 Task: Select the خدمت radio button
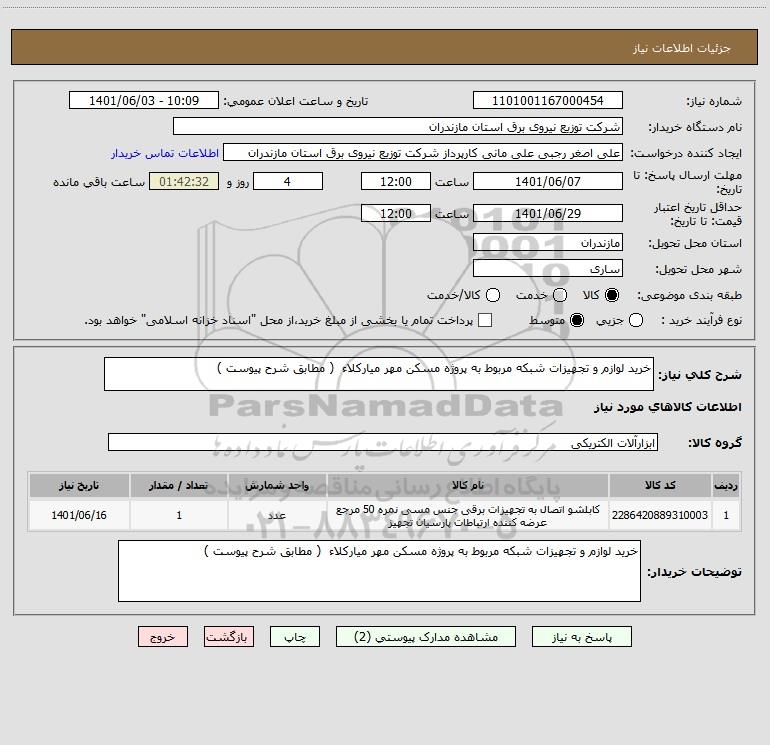560,295
